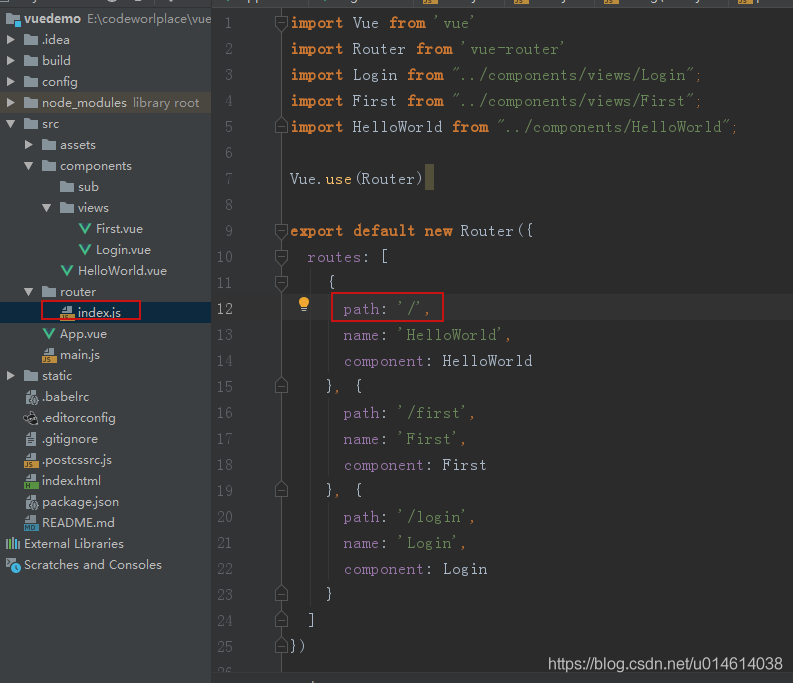Open App.vue from project tree
Image resolution: width=793 pixels, height=683 pixels.
(x=83, y=334)
